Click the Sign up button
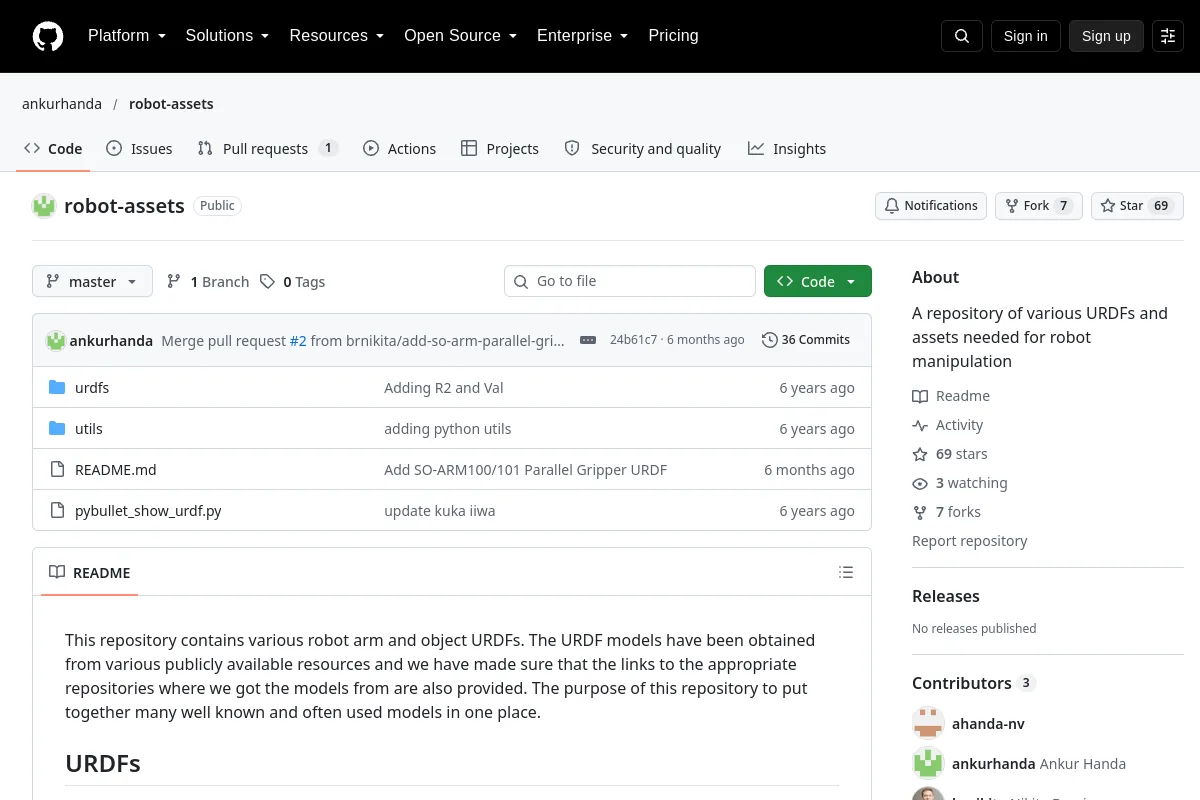The width and height of the screenshot is (1200, 800). (1106, 36)
